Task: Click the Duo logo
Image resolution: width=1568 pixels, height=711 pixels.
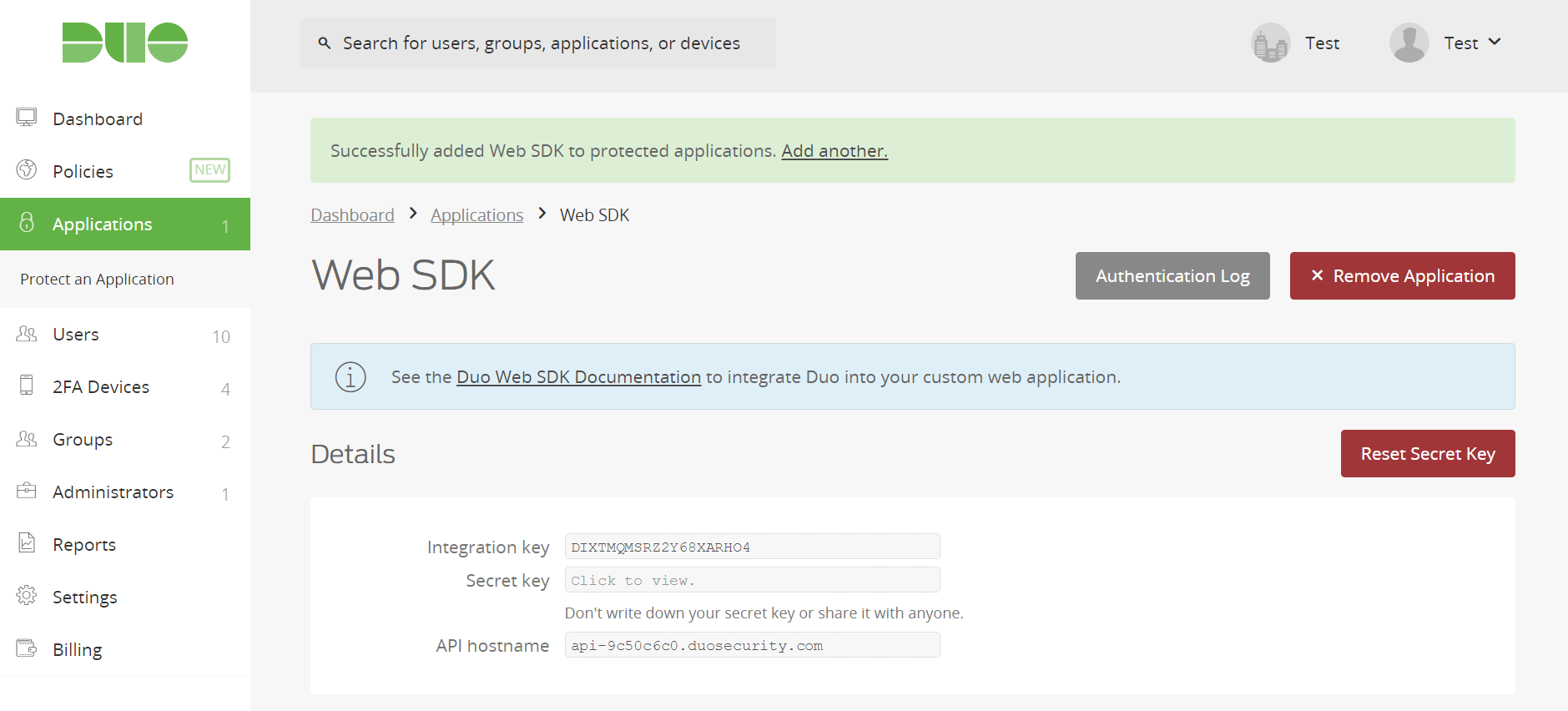Action: coord(125,43)
